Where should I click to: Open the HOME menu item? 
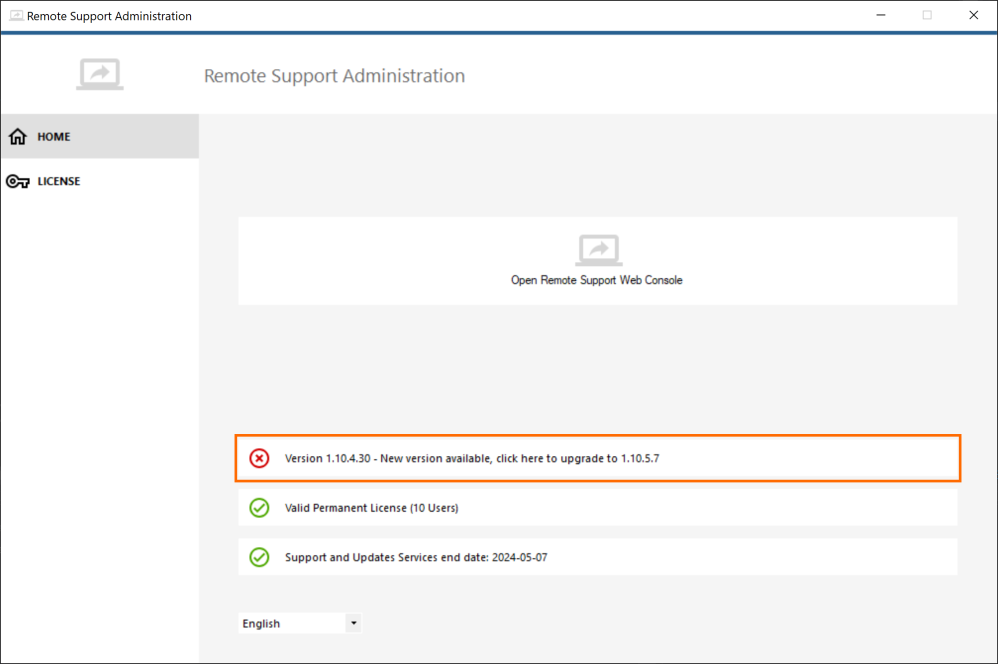click(x=54, y=137)
